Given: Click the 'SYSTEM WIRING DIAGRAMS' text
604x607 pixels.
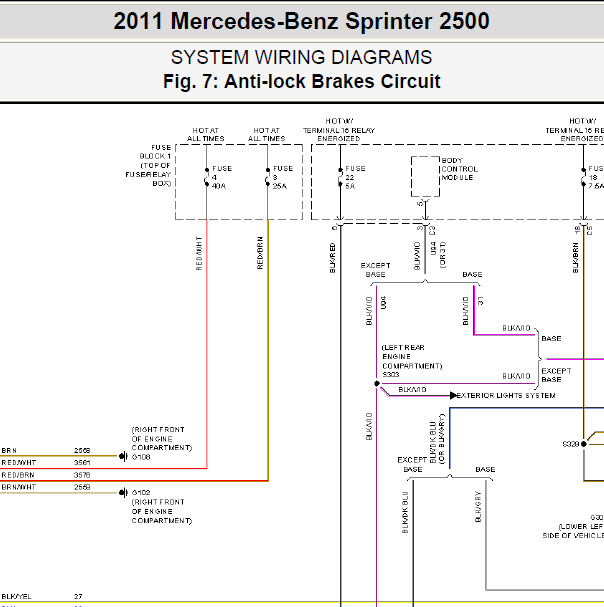Looking at the screenshot, I should click(x=301, y=58).
